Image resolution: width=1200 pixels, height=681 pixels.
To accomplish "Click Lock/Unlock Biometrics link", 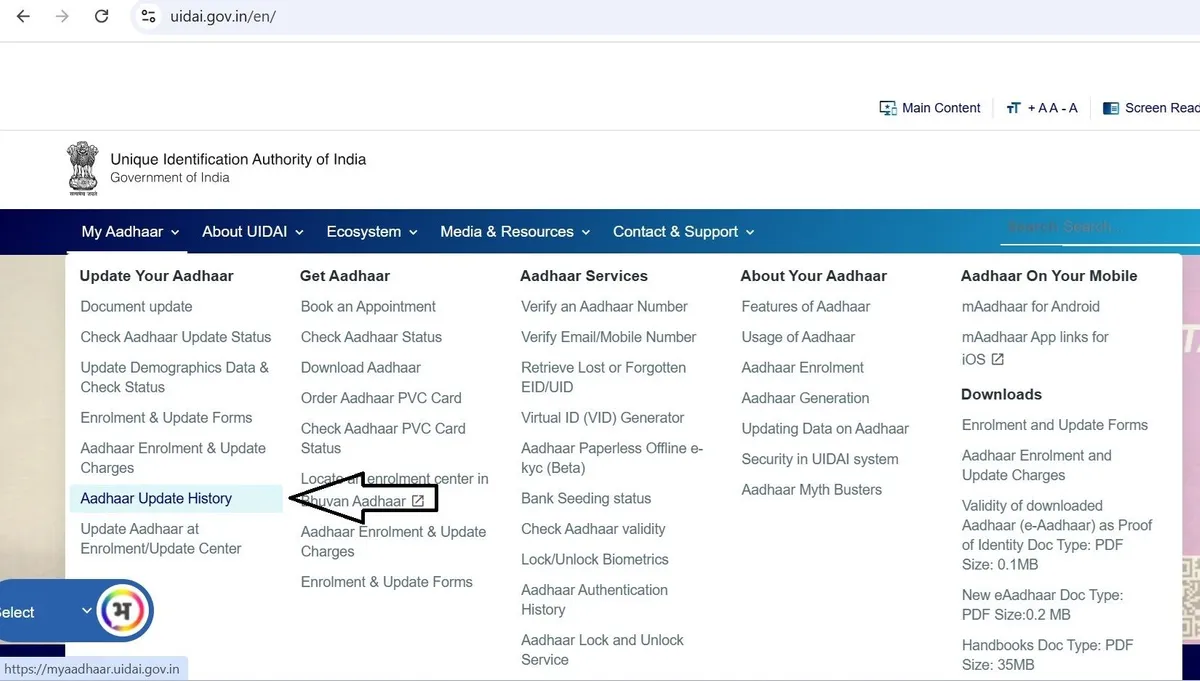I will [x=594, y=559].
